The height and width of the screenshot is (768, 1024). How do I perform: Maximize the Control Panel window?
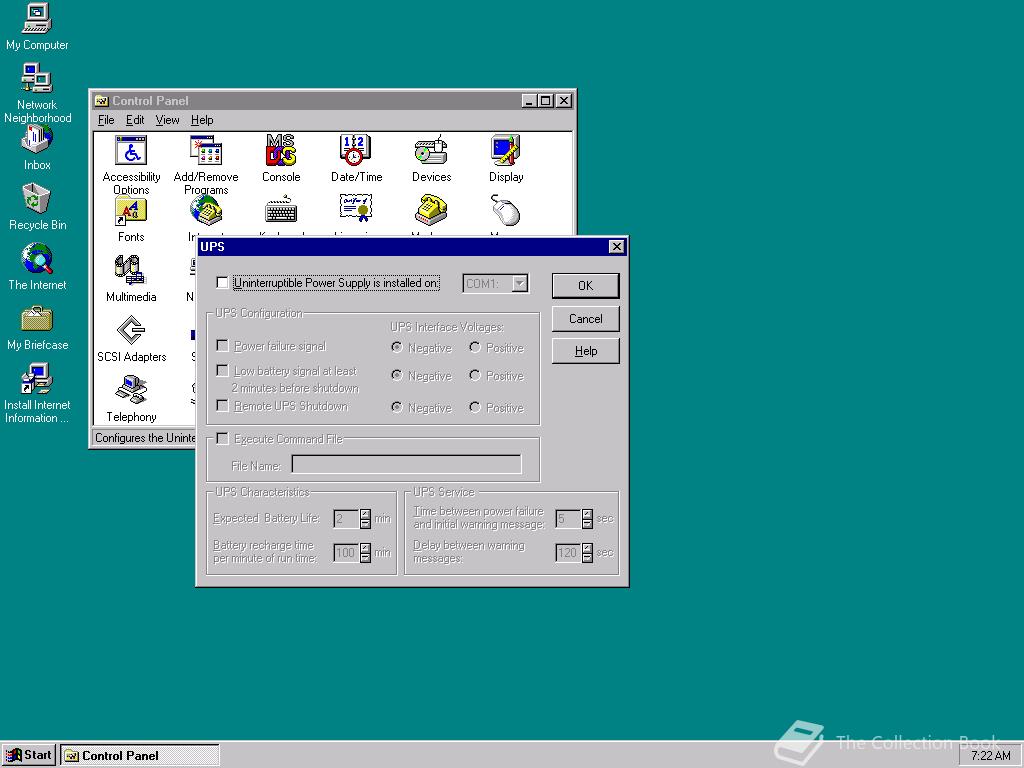(x=545, y=101)
